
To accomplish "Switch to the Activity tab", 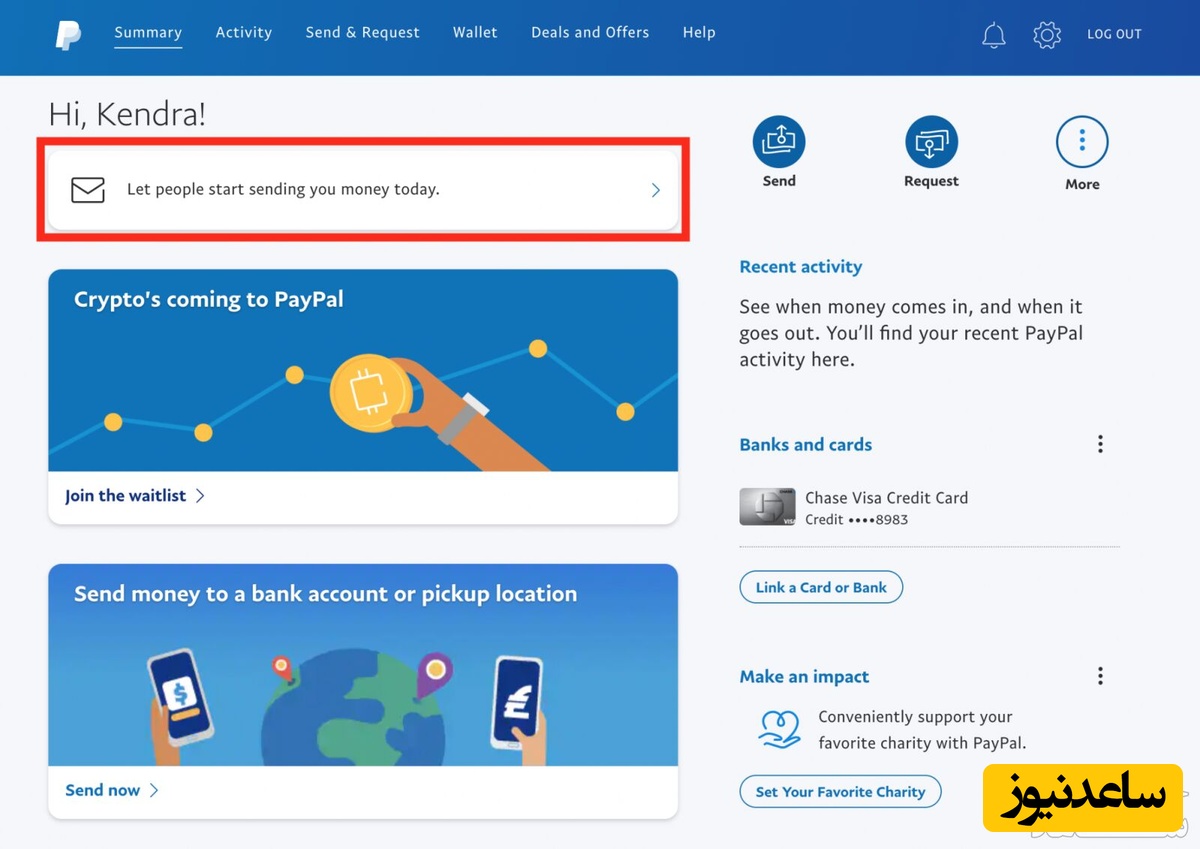I will coord(243,33).
